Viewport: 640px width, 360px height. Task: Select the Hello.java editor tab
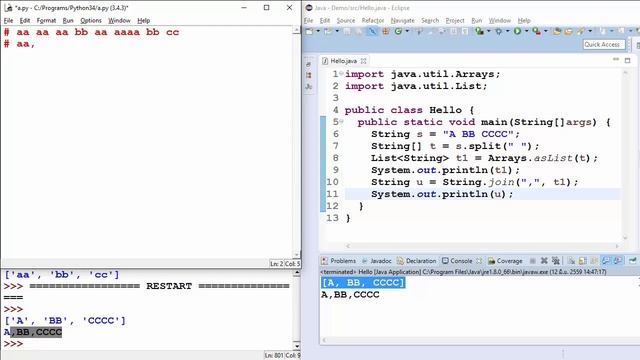point(343,61)
